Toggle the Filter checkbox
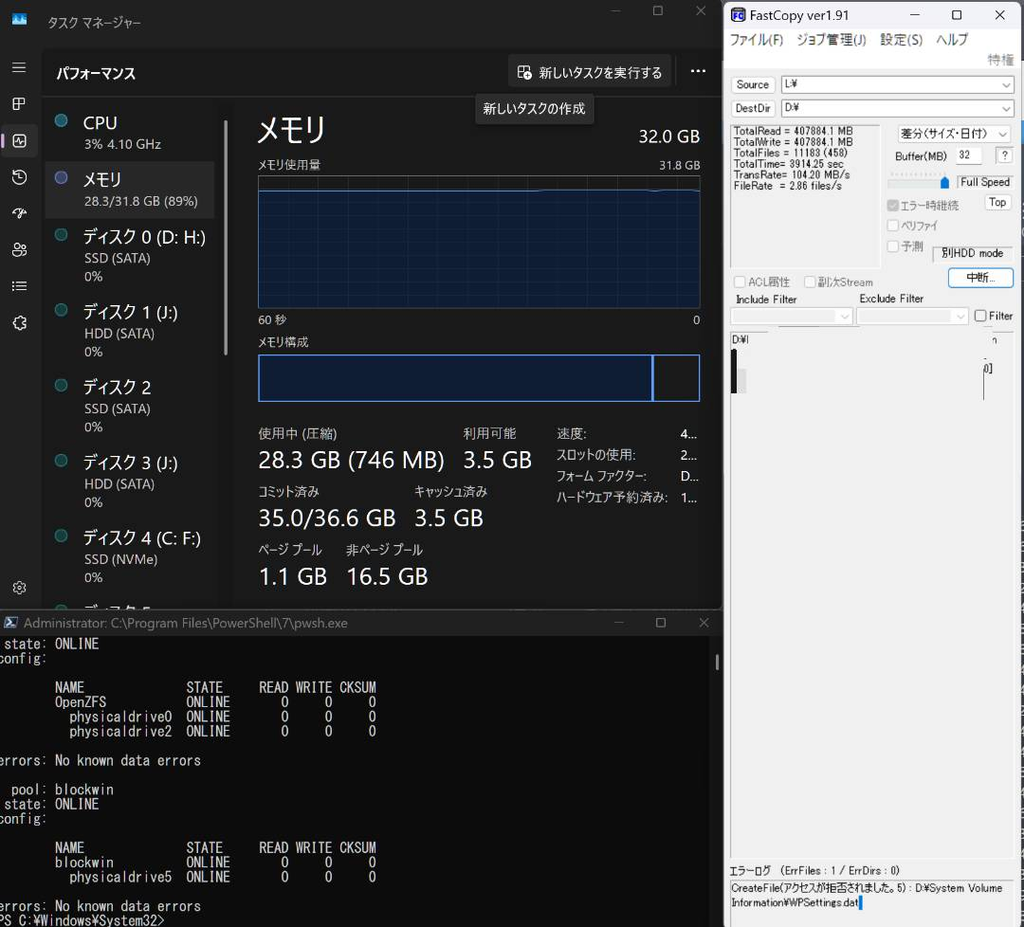The image size is (1024, 927). pyautogui.click(x=980, y=316)
